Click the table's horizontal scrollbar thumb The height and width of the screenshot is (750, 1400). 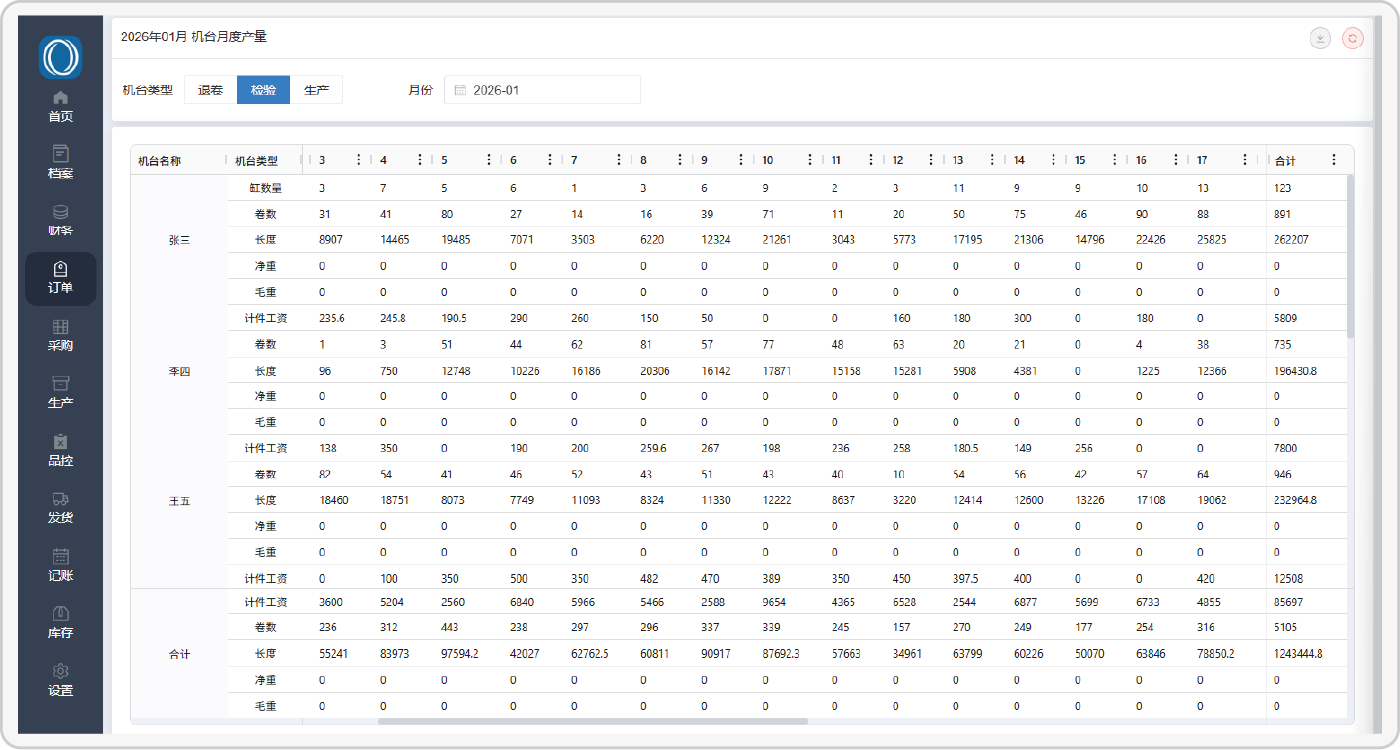click(592, 720)
